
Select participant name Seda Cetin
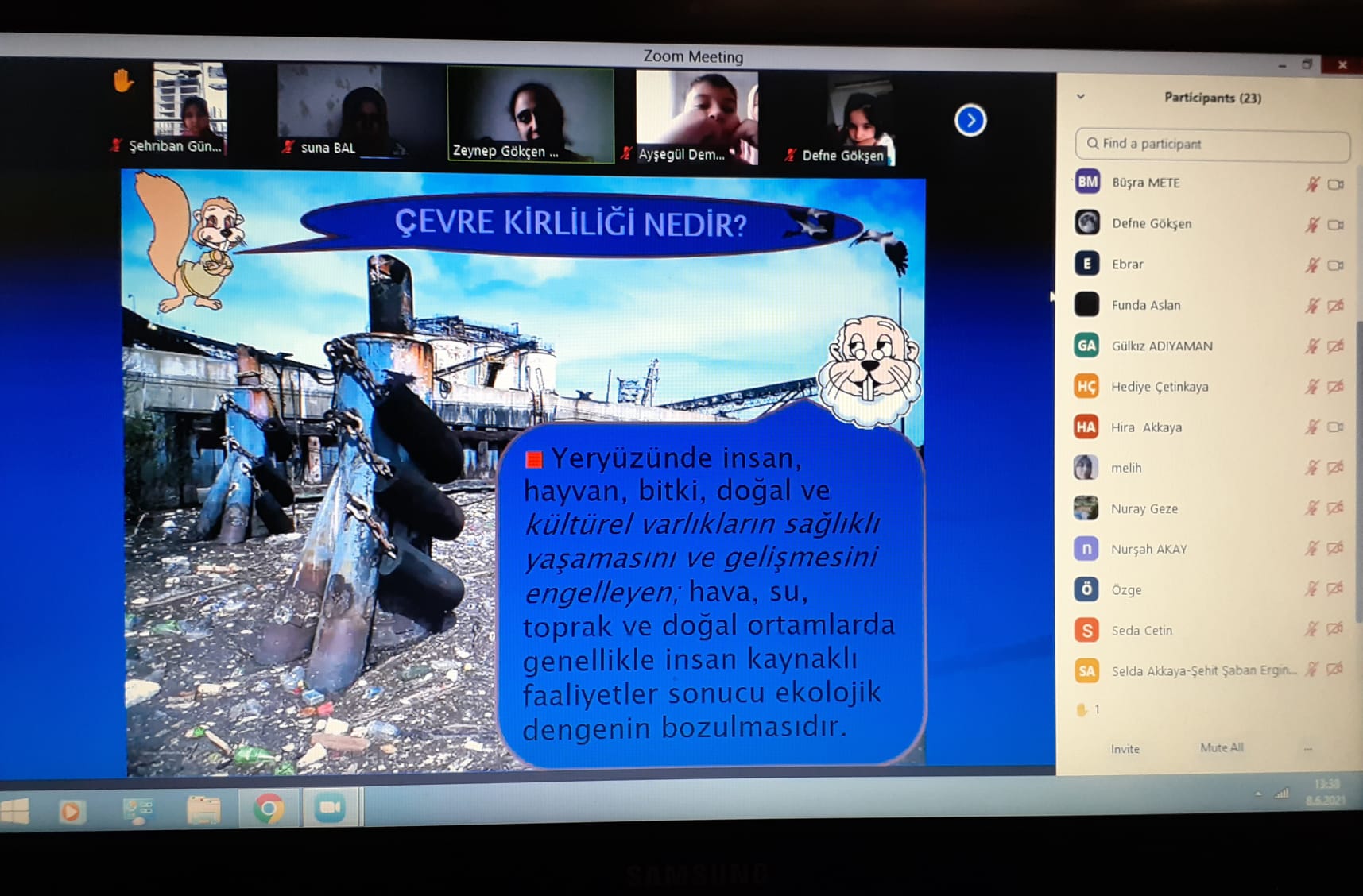point(1141,631)
